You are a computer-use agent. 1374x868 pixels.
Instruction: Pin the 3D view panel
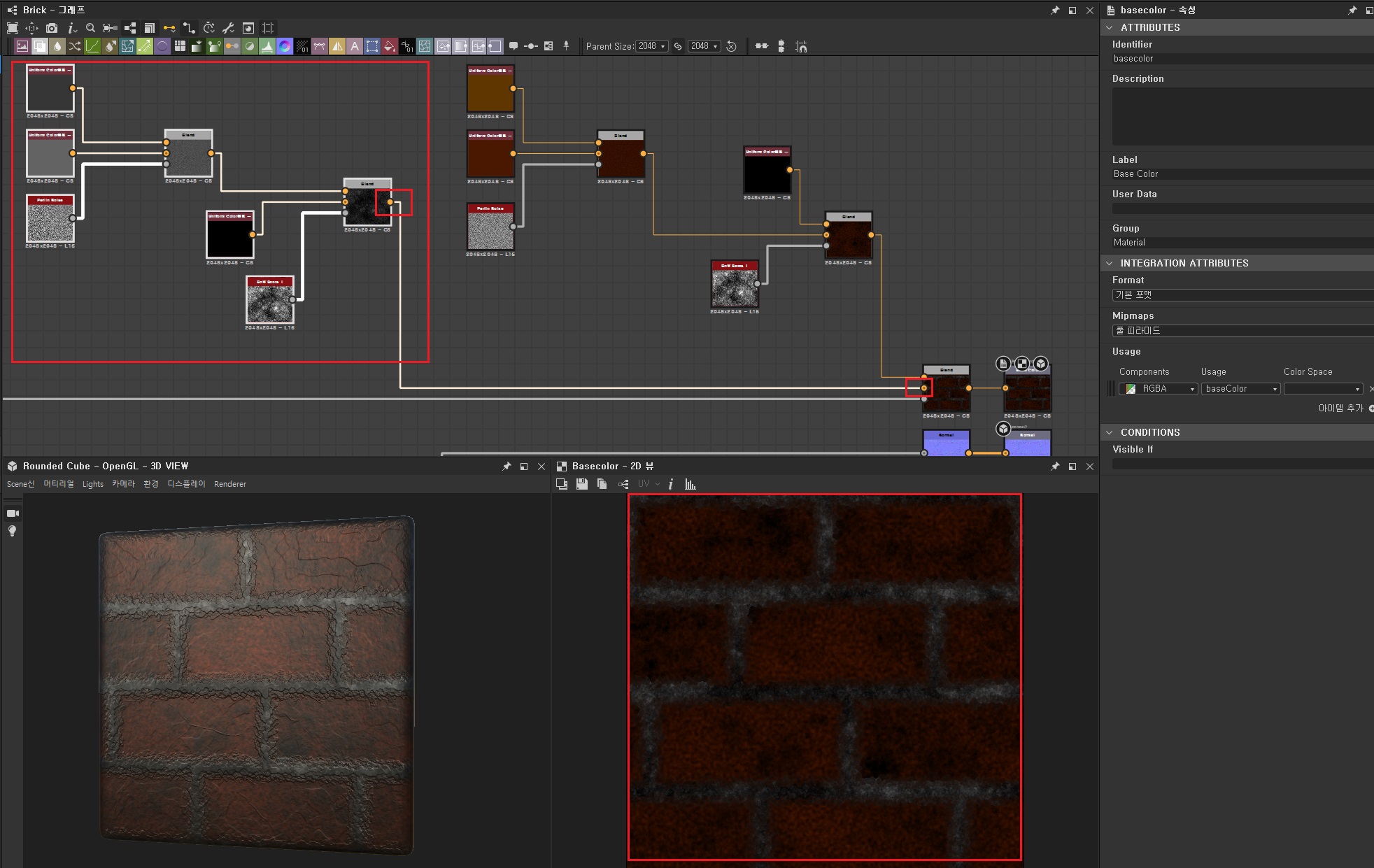(507, 467)
